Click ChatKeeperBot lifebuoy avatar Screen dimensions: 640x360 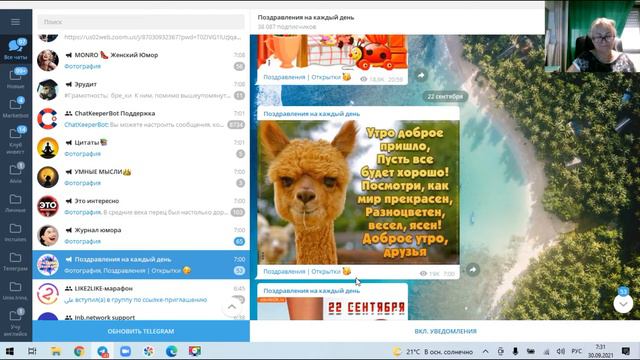pos(48,119)
